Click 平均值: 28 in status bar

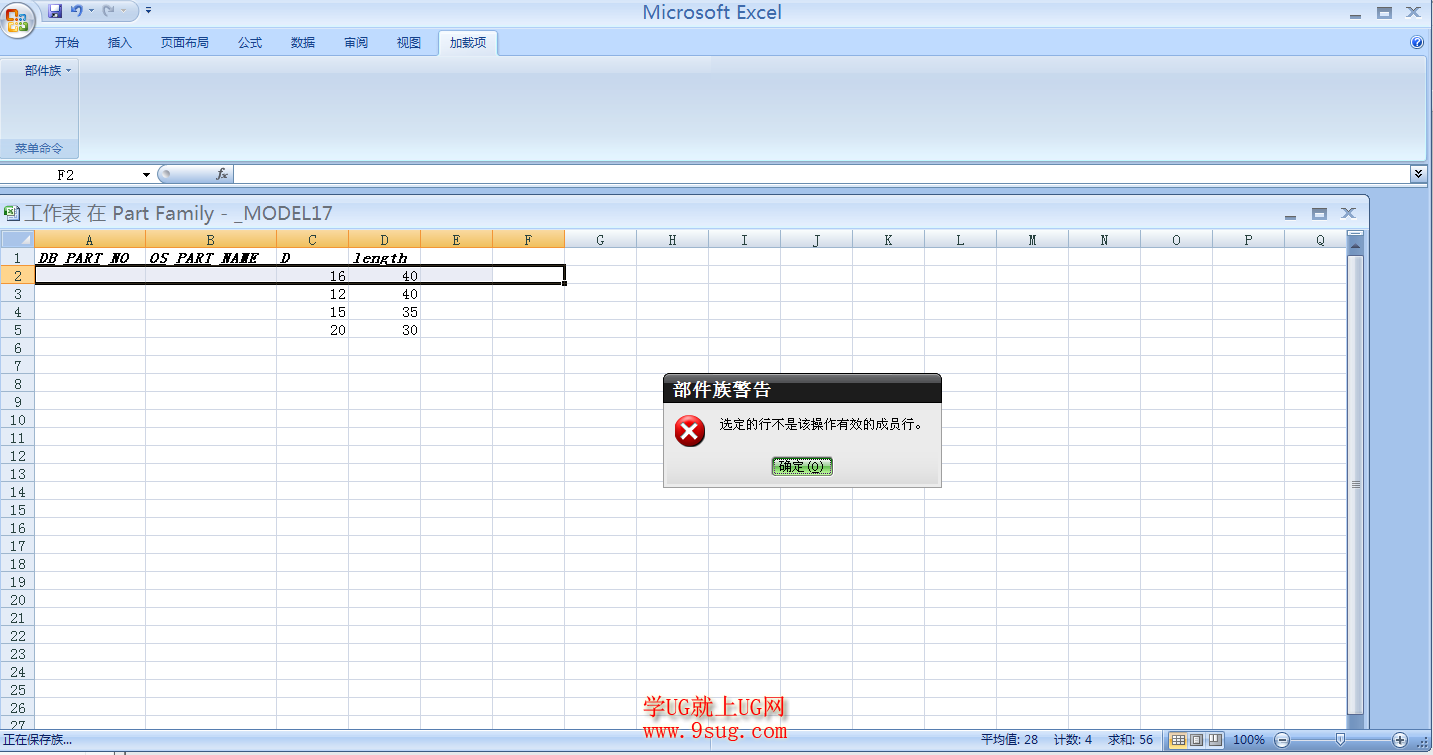point(1009,740)
